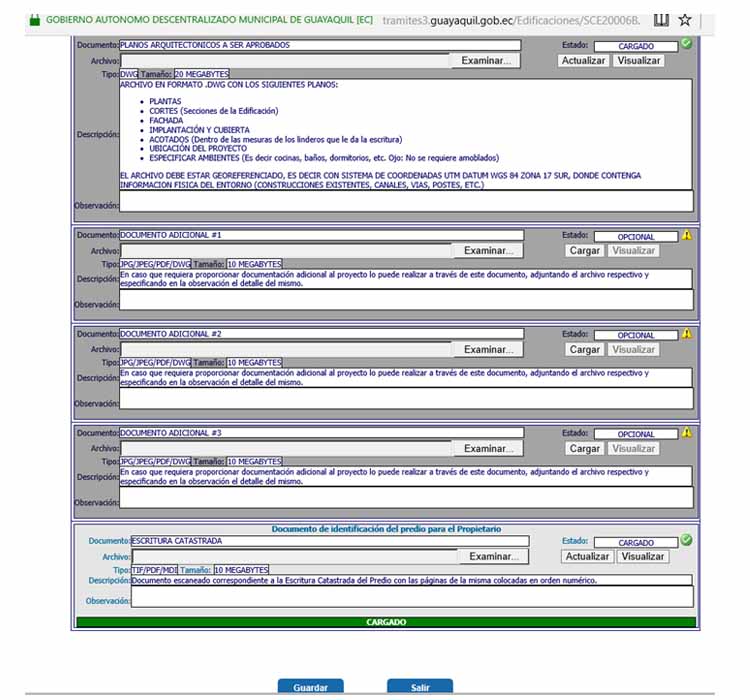Viewport: 750px width, 700px height.
Task: Save the form with Guardar
Action: click(310, 687)
